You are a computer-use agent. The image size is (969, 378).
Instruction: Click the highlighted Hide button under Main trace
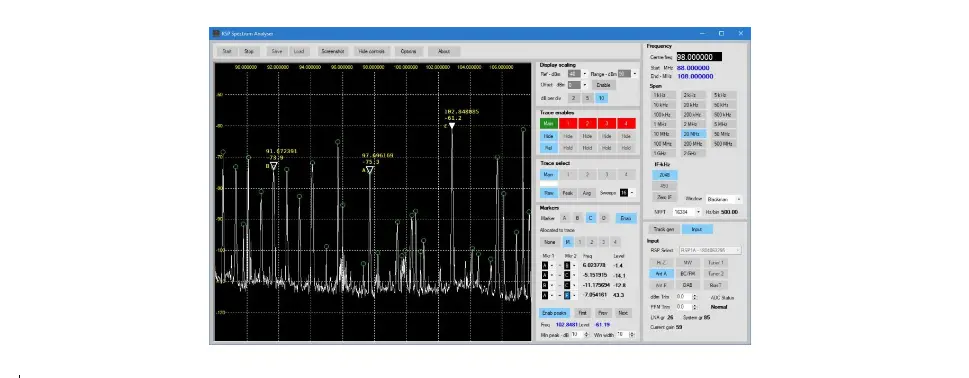(x=549, y=136)
